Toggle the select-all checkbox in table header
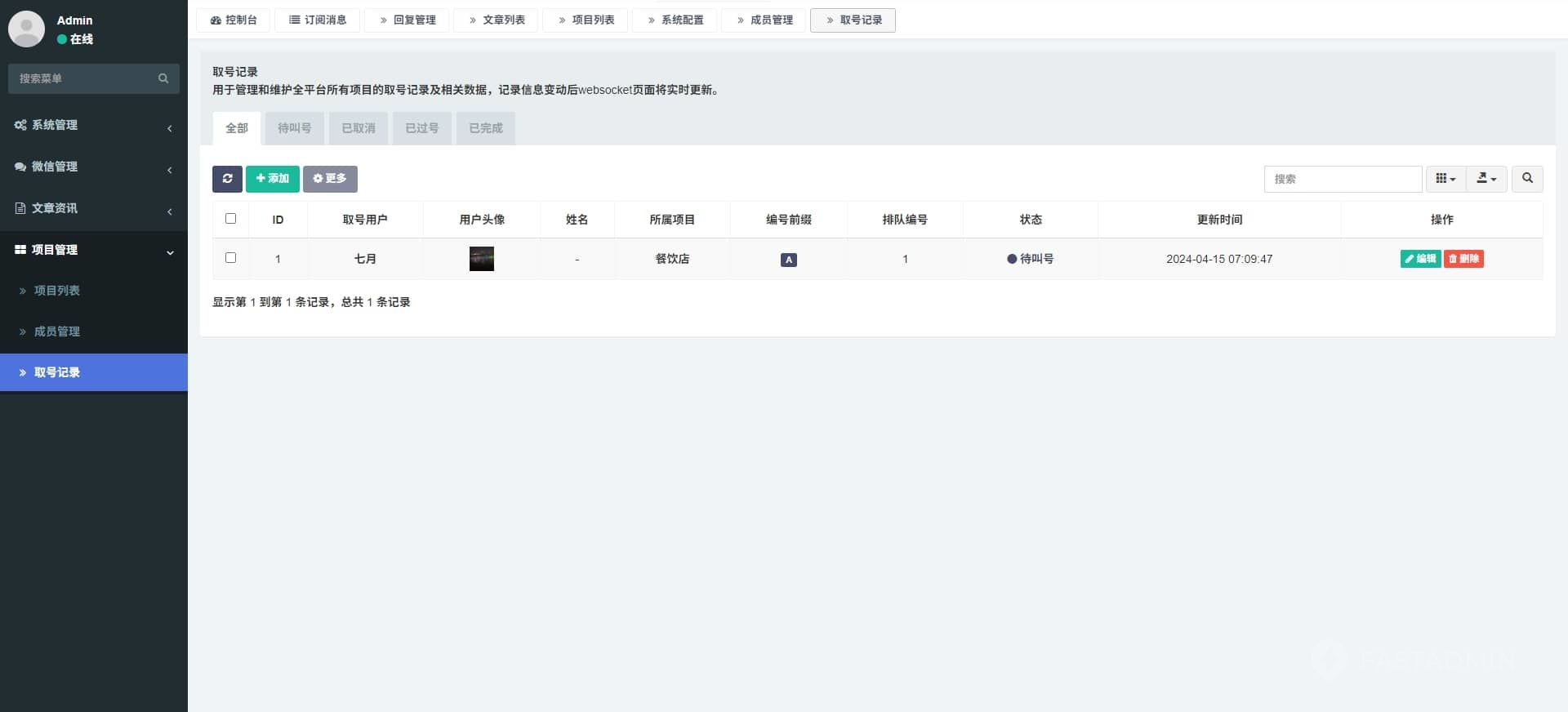This screenshot has height=712, width=1568. (230, 219)
